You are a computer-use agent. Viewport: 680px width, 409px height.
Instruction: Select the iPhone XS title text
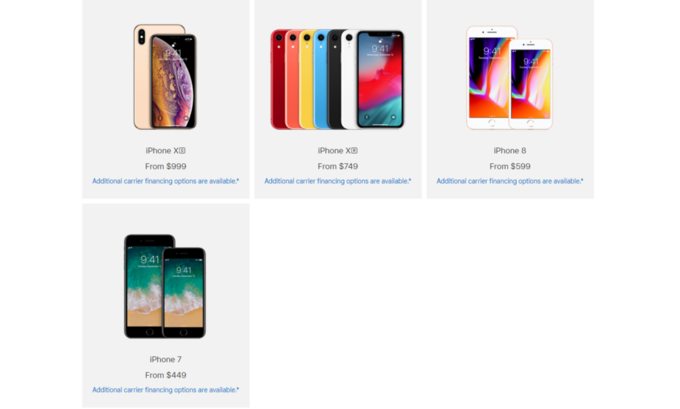pyautogui.click(x=166, y=151)
